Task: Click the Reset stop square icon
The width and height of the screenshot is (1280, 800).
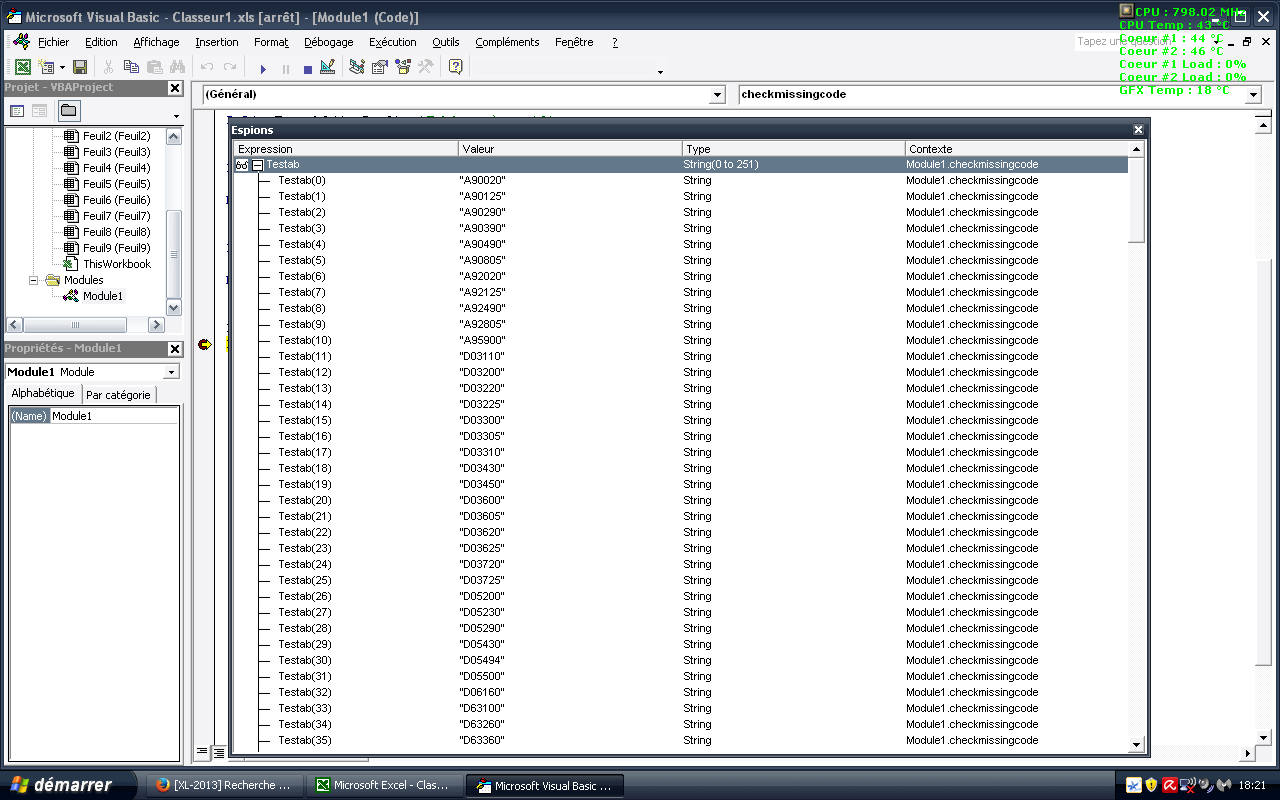Action: tap(308, 68)
